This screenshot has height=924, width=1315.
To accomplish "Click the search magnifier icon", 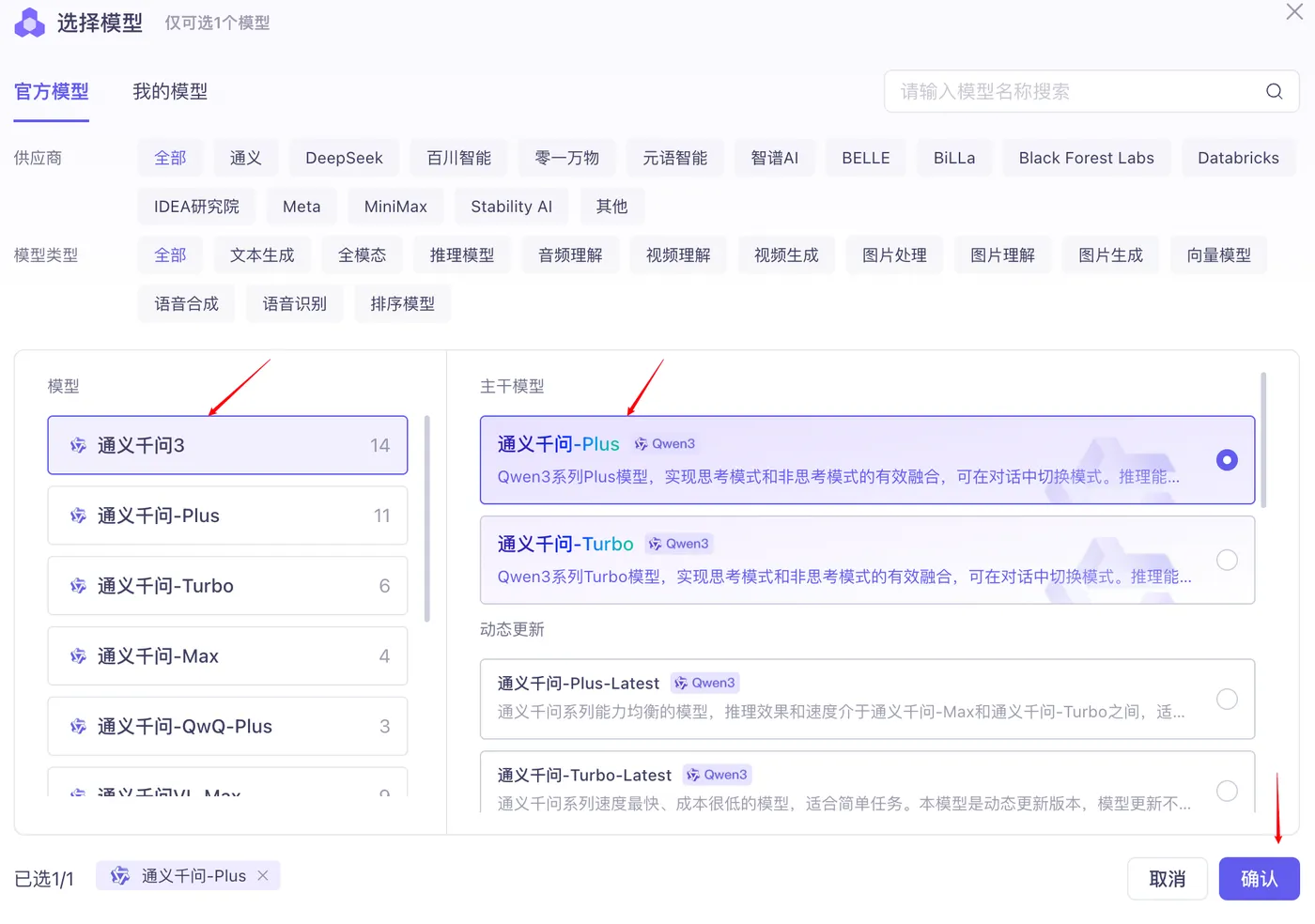I will click(x=1274, y=91).
